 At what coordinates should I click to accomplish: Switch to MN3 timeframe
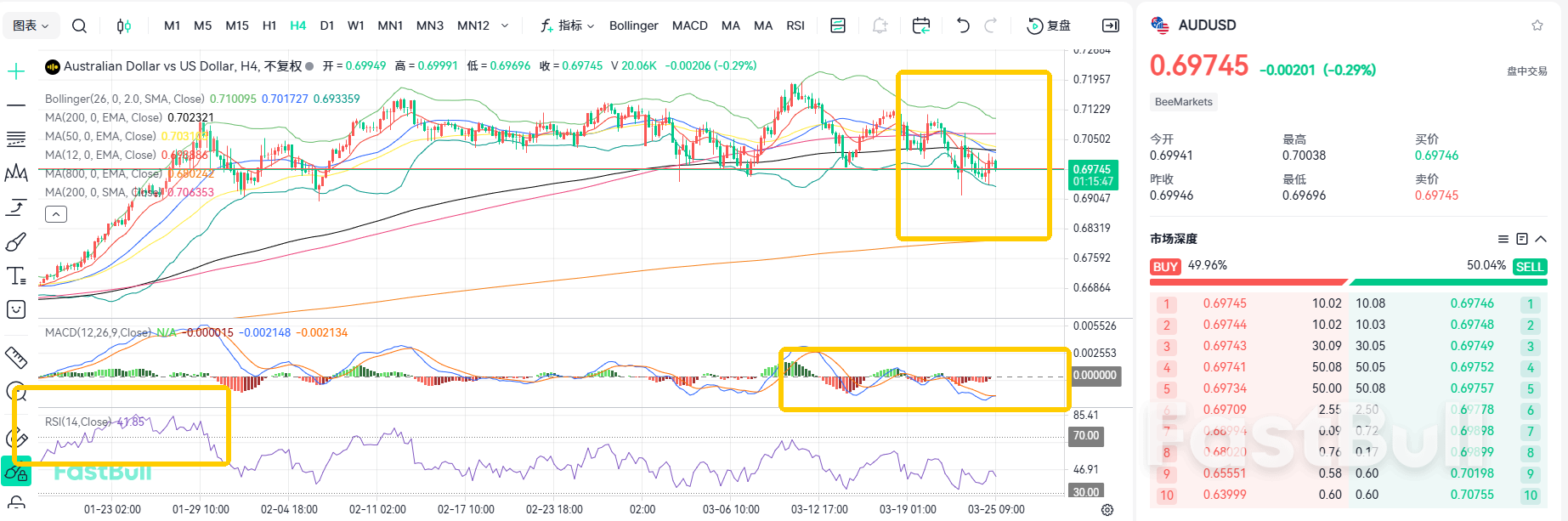[x=430, y=25]
